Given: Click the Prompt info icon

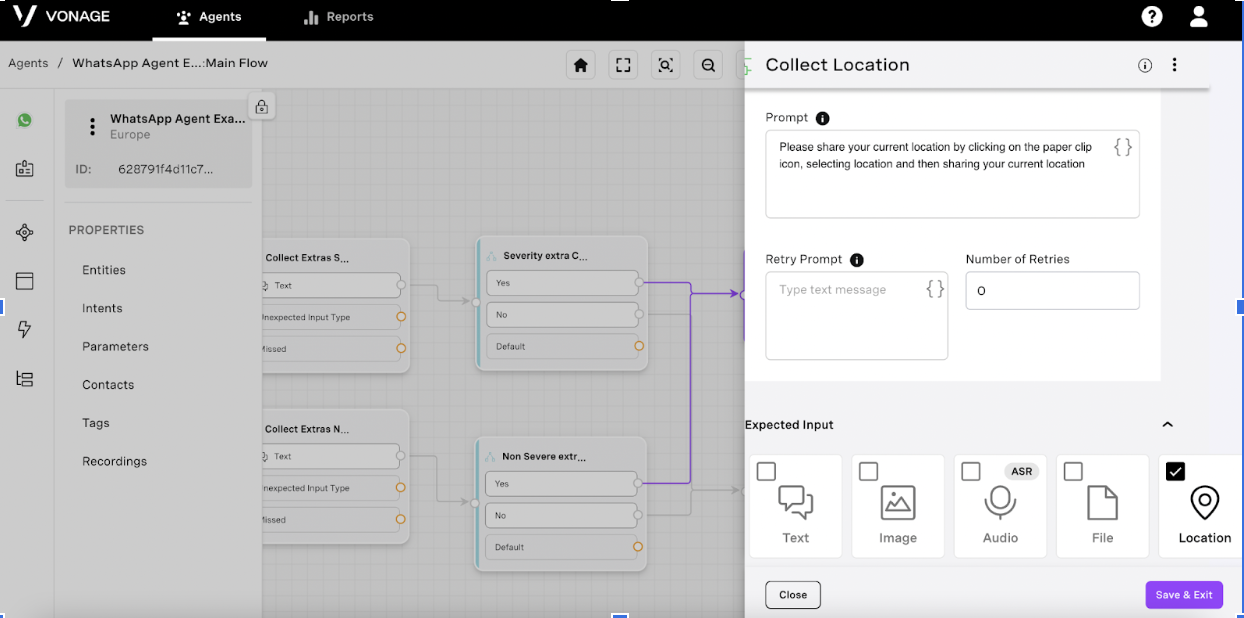Looking at the screenshot, I should coord(823,118).
